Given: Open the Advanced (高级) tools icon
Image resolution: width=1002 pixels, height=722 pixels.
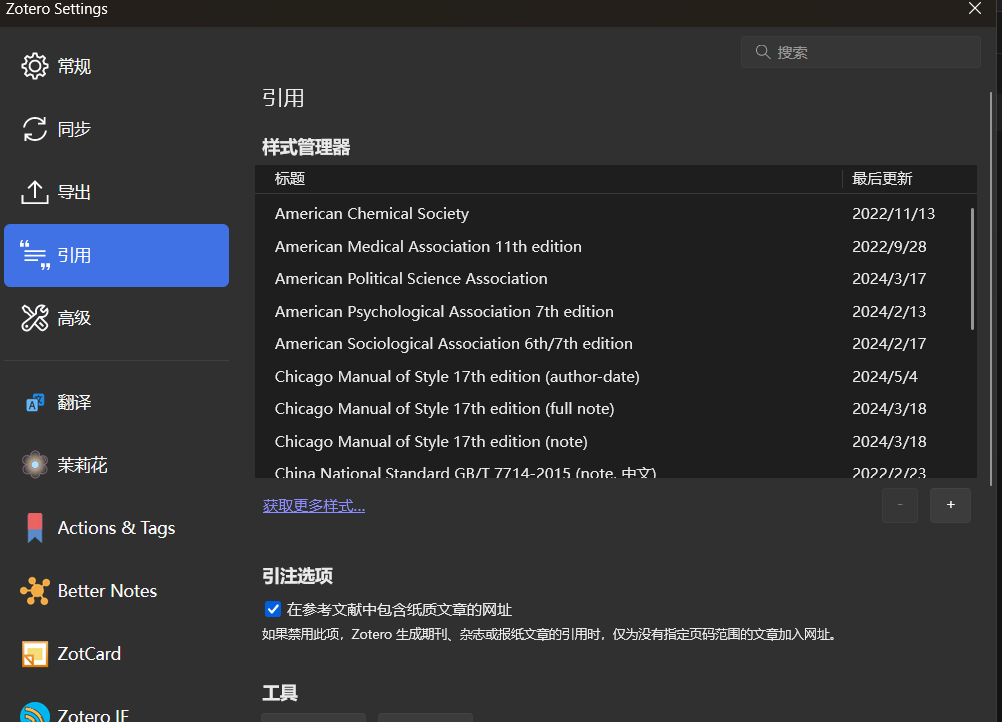Looking at the screenshot, I should click(35, 318).
